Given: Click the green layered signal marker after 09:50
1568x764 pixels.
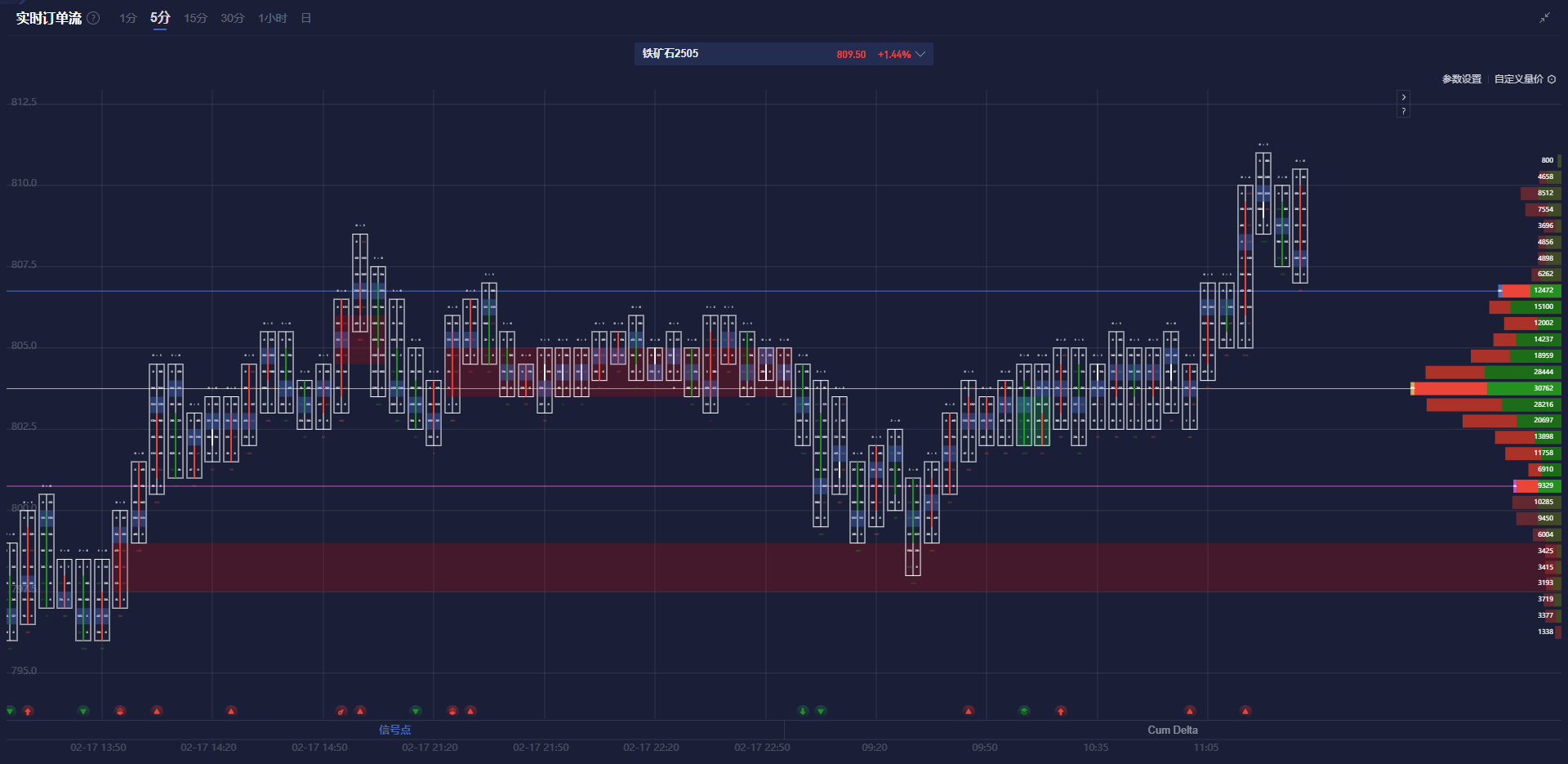Looking at the screenshot, I should pyautogui.click(x=1024, y=711).
